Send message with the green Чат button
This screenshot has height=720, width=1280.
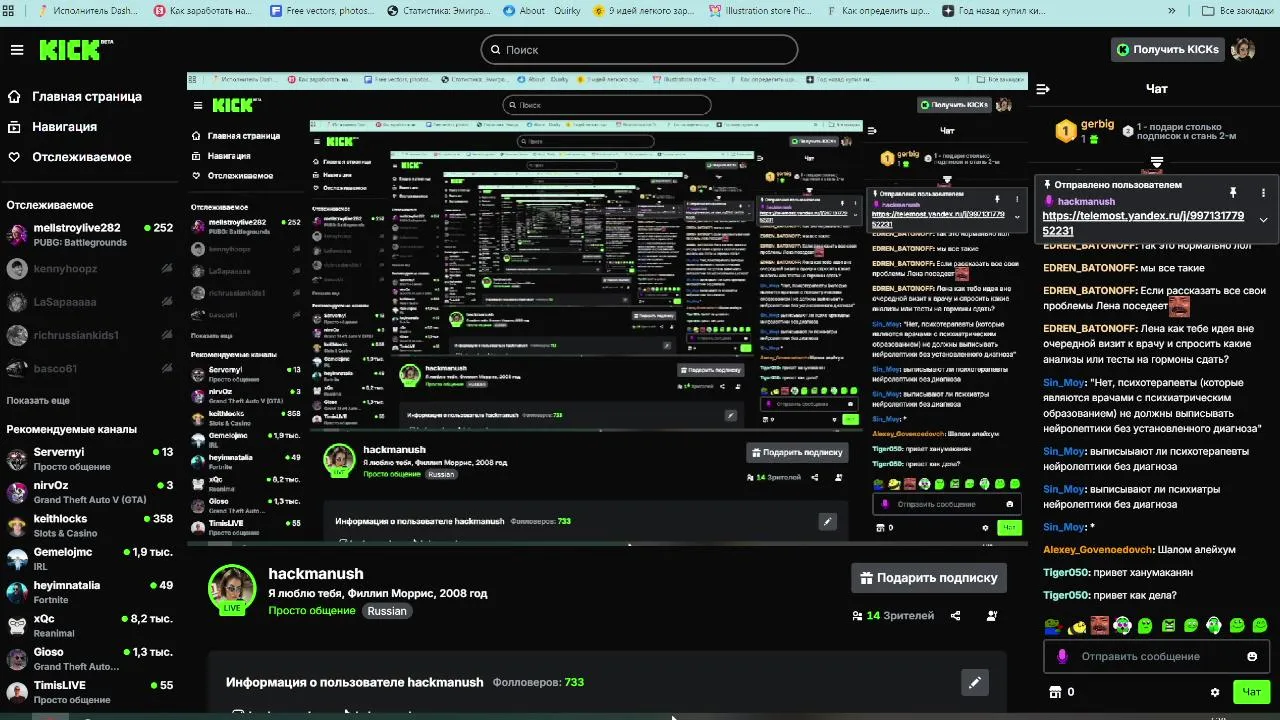tap(1252, 692)
